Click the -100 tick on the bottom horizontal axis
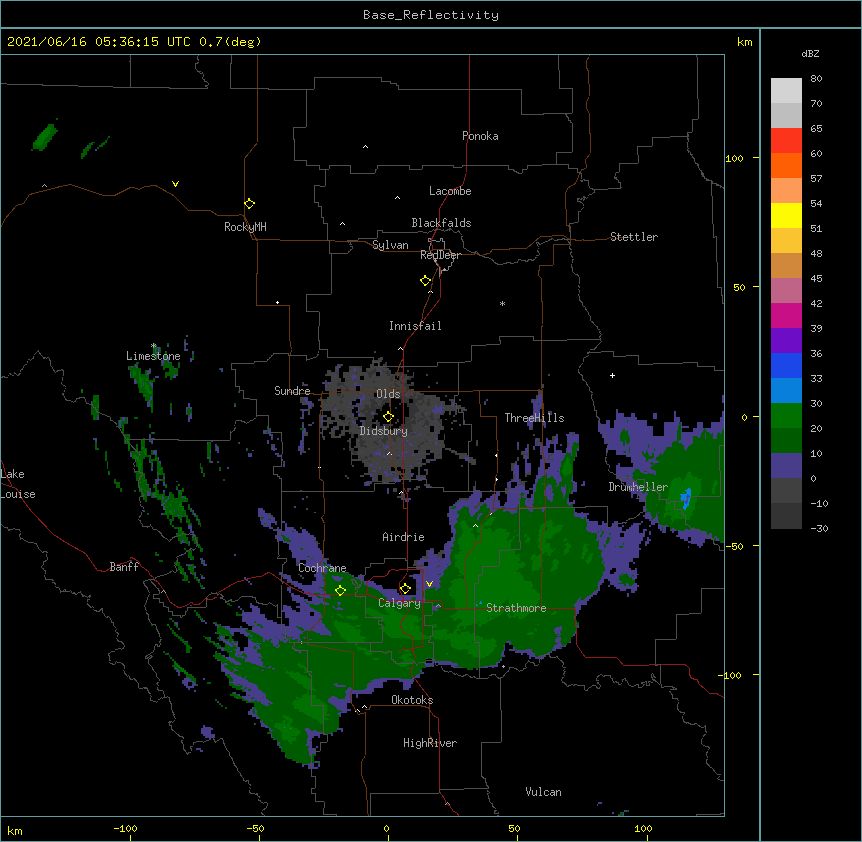Image resolution: width=862 pixels, height=842 pixels. [125, 828]
